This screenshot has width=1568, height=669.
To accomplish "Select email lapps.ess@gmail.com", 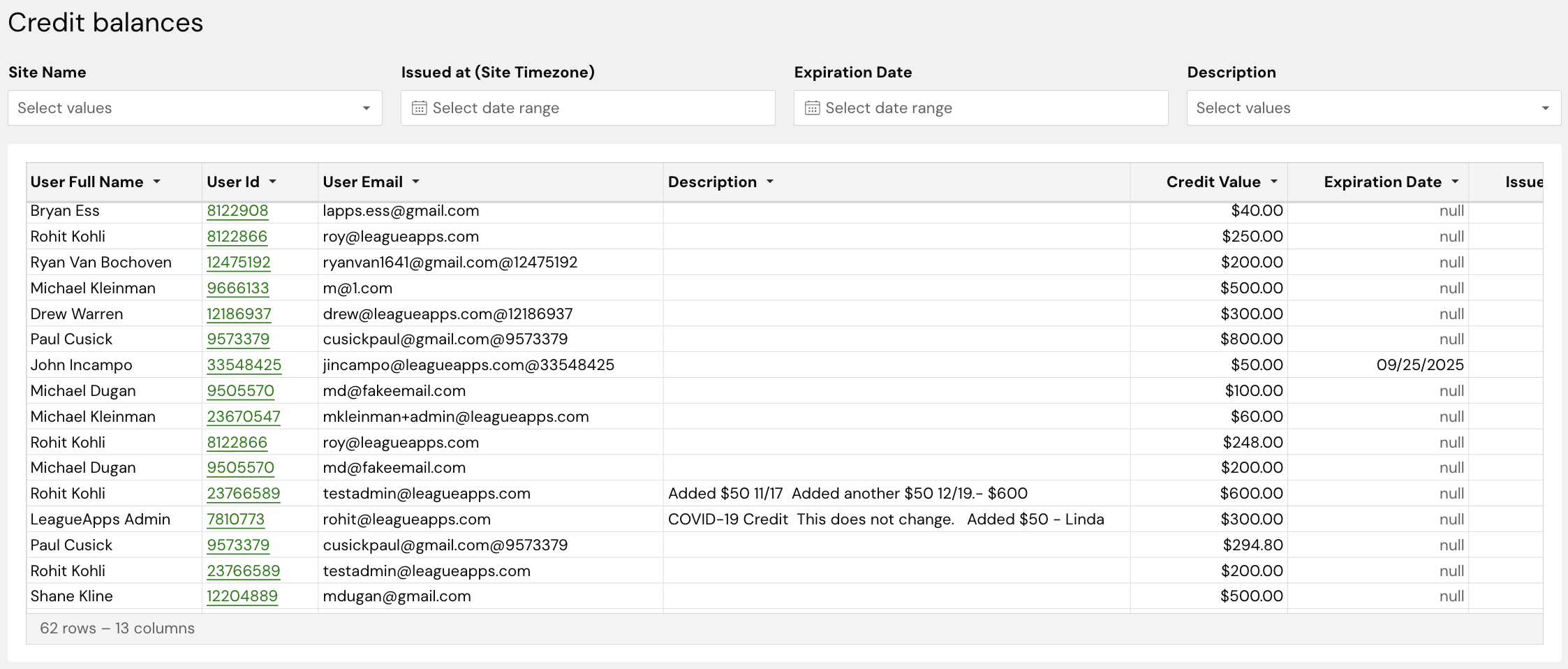I will click(x=401, y=211).
